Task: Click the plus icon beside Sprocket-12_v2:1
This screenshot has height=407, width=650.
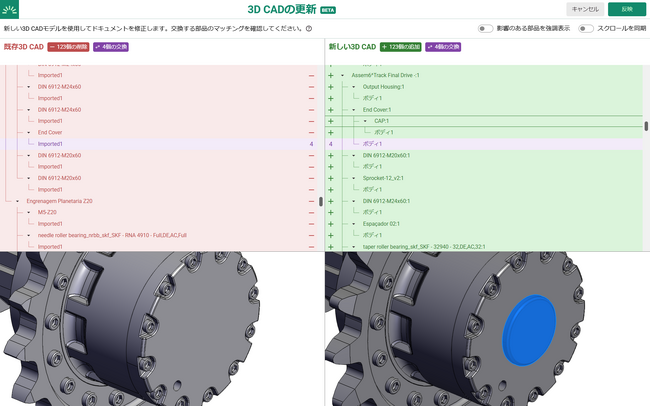Action: [x=330, y=178]
